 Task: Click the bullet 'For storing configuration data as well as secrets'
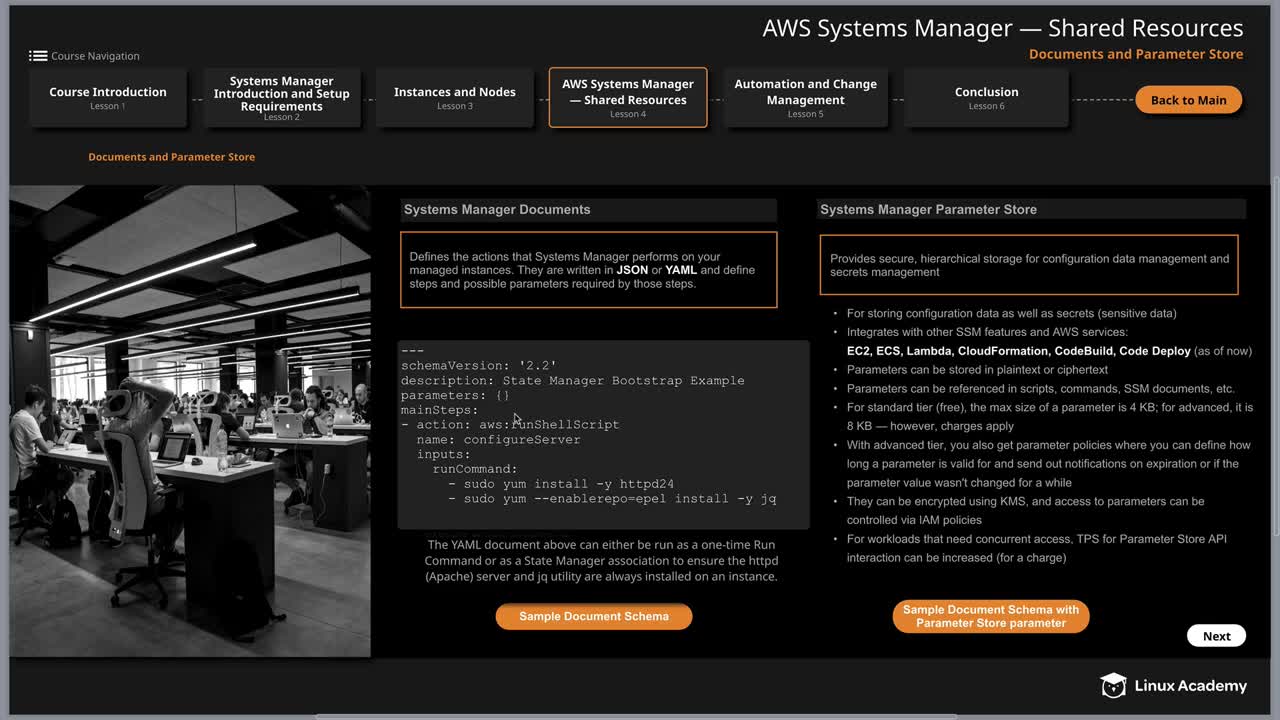[x=1011, y=313]
